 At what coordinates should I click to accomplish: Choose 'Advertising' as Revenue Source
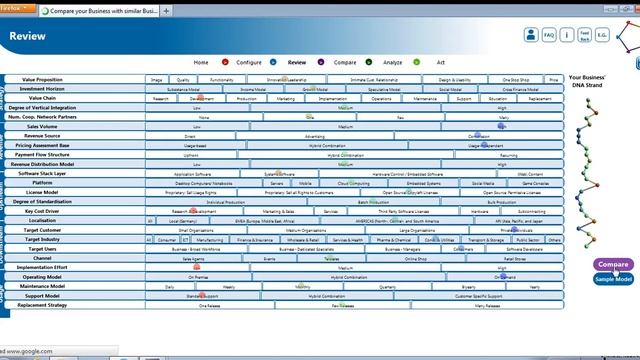coord(315,136)
